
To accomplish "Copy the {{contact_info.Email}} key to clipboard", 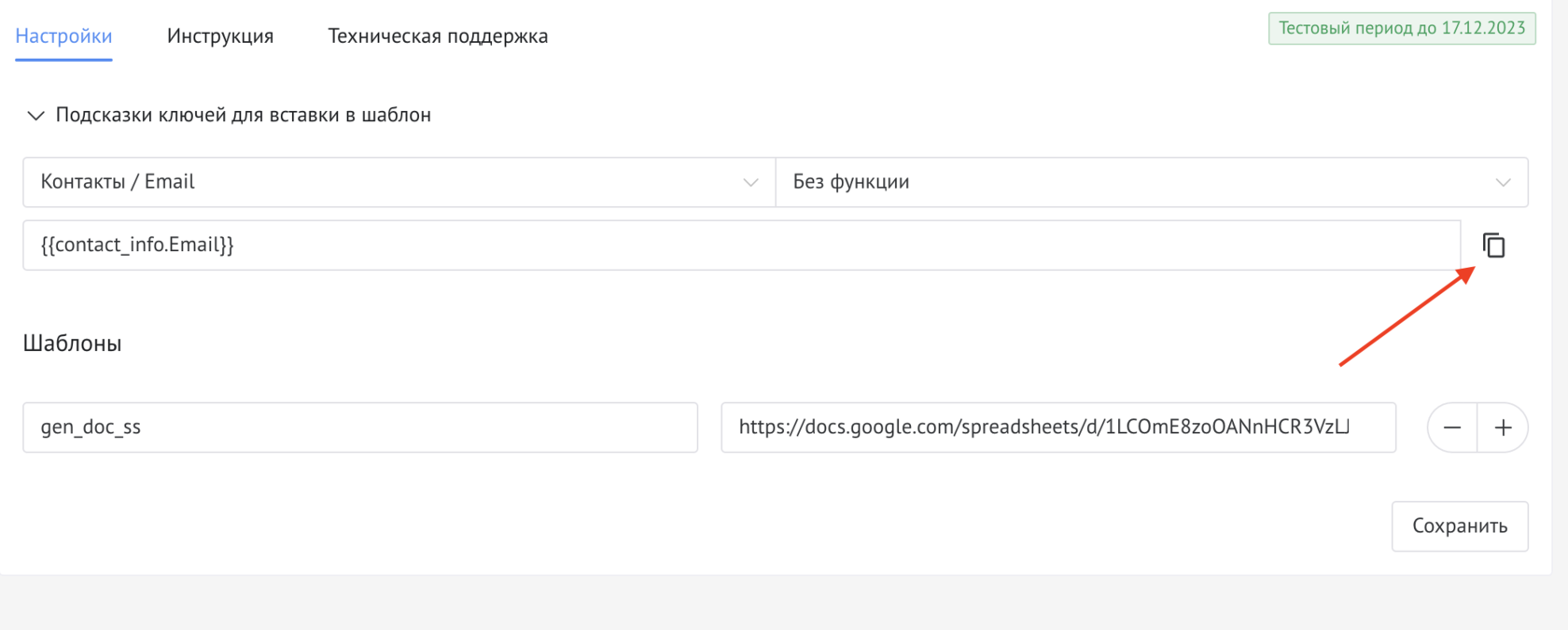I will point(1494,245).
